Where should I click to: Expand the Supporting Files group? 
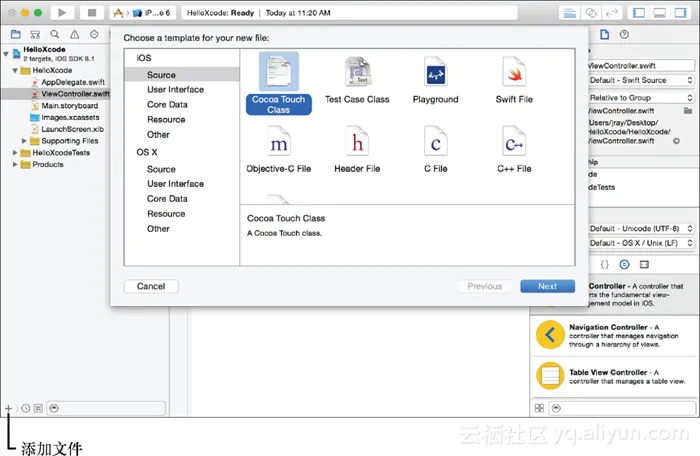[x=24, y=141]
